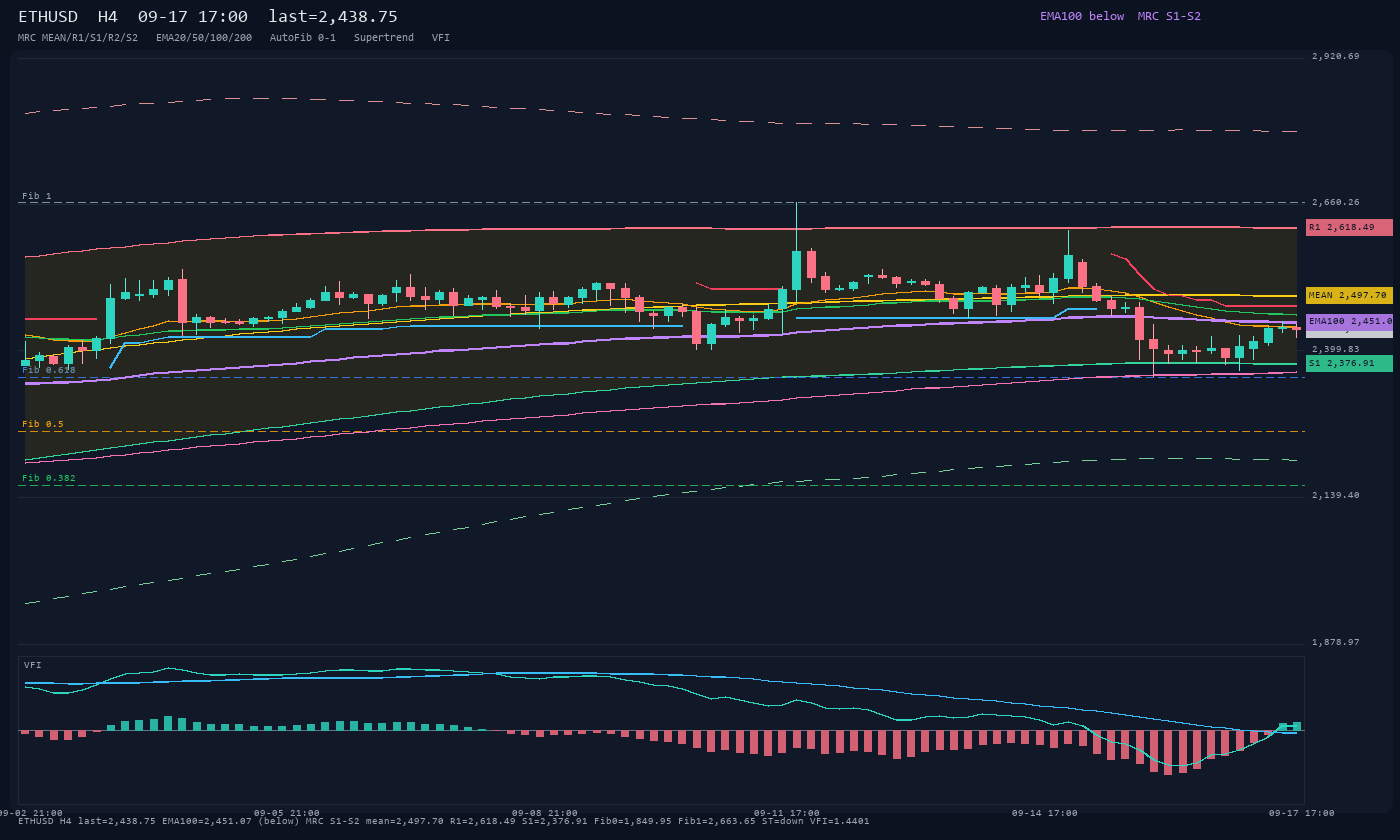Click the 09-14 17:00 time axis label

coord(1045,813)
